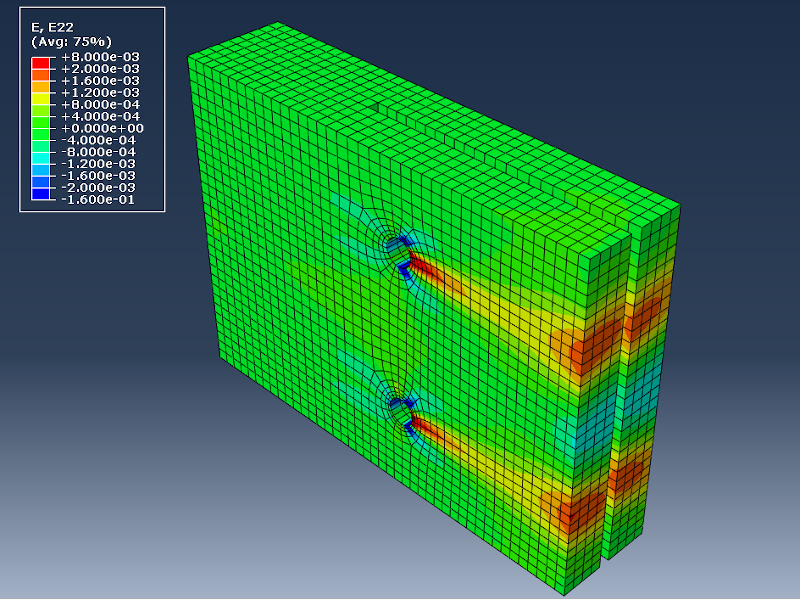Select the -1.200e-03 legend value
The image size is (800, 600).
98,164
